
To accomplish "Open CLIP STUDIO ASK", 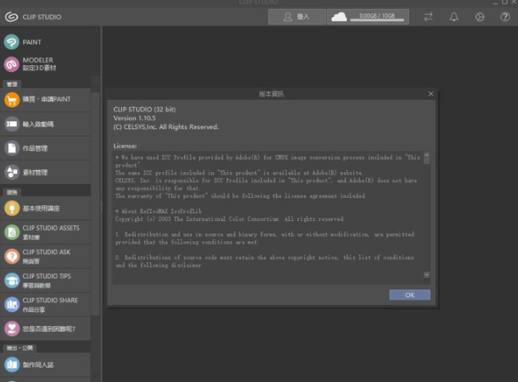I will [45, 256].
